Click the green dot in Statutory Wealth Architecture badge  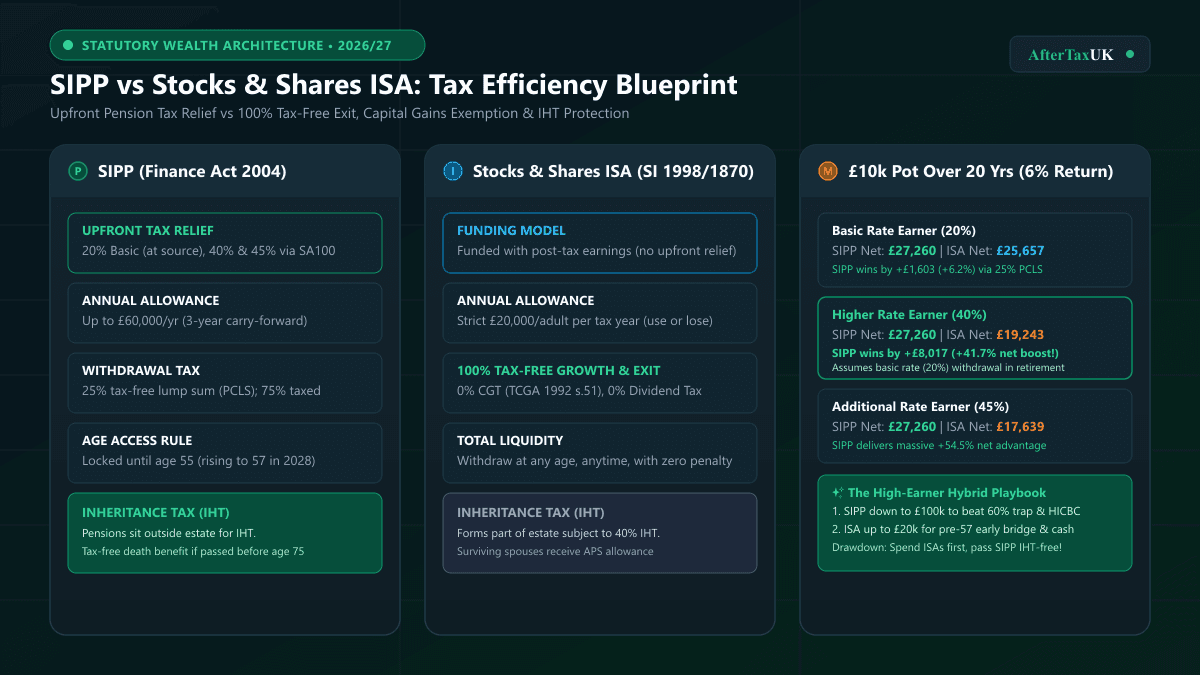(68, 45)
